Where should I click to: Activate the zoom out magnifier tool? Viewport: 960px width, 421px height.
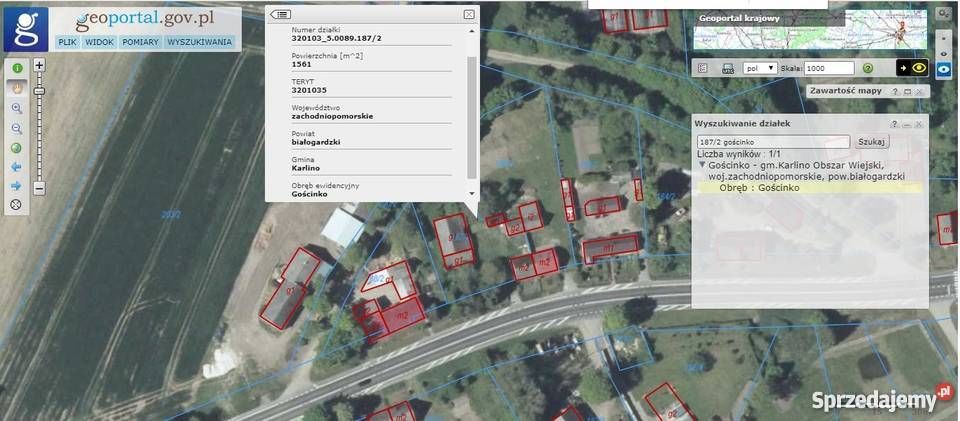[x=16, y=128]
